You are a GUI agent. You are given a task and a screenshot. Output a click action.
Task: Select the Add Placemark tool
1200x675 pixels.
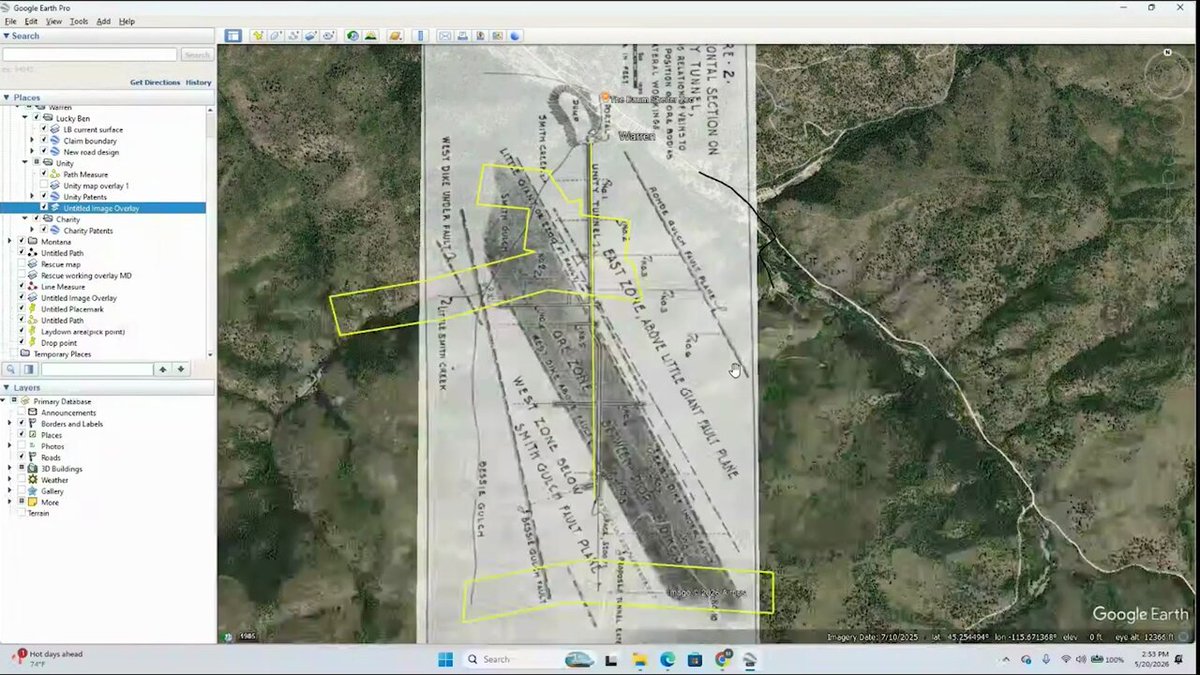tap(259, 36)
